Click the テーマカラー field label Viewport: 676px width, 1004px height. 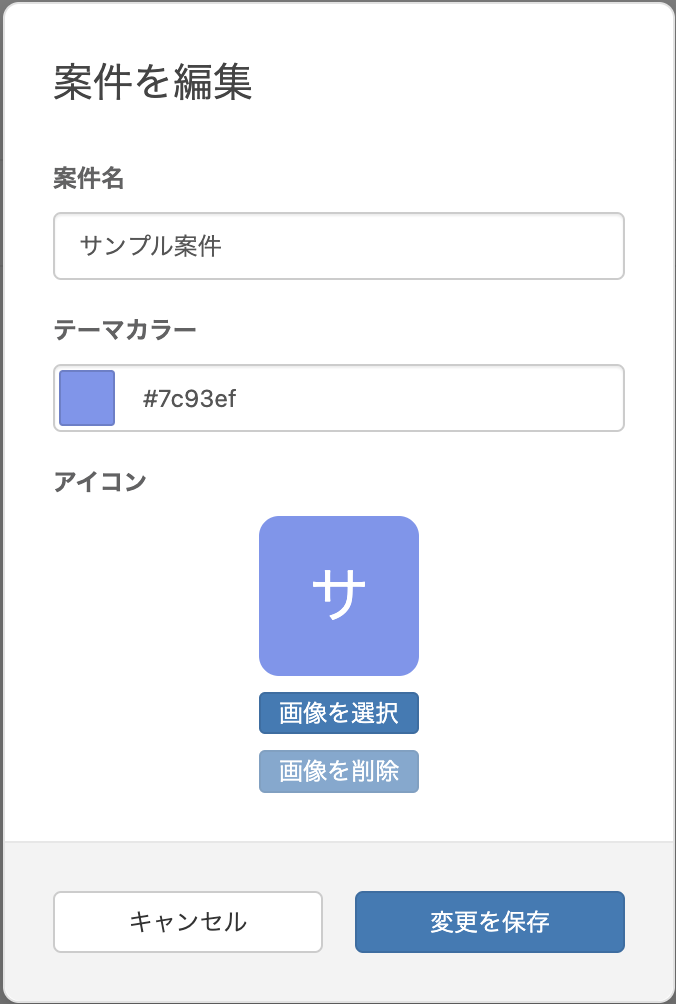[125, 330]
